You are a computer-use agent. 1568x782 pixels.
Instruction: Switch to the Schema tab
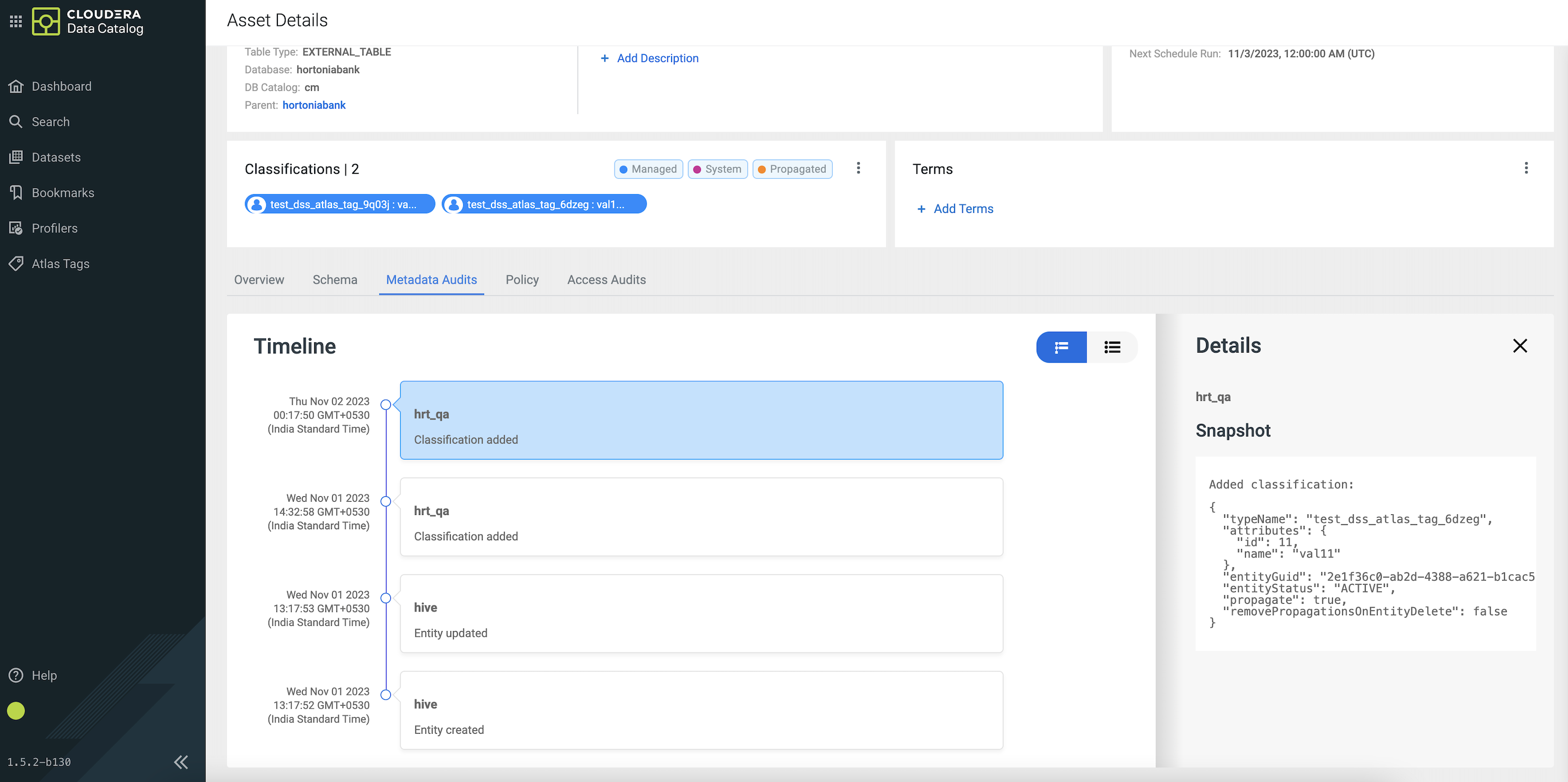pyautogui.click(x=335, y=280)
